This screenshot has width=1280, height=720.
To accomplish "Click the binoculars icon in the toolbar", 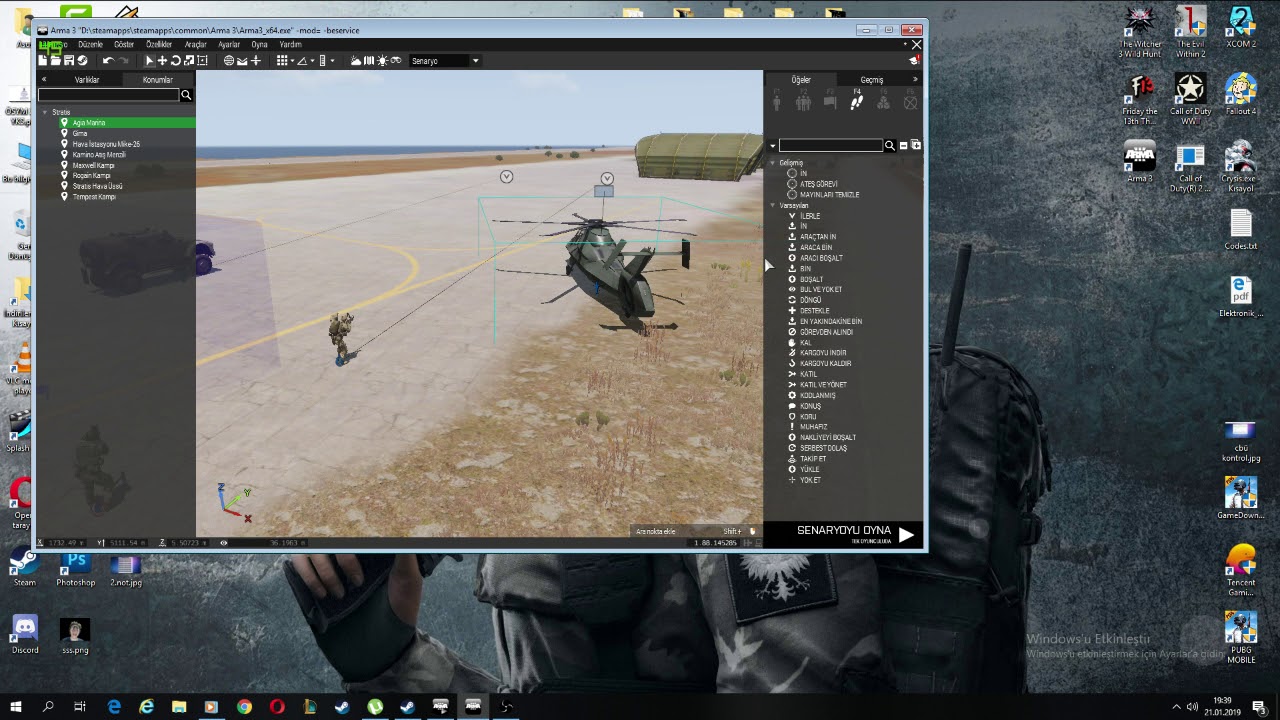I will (x=396, y=61).
